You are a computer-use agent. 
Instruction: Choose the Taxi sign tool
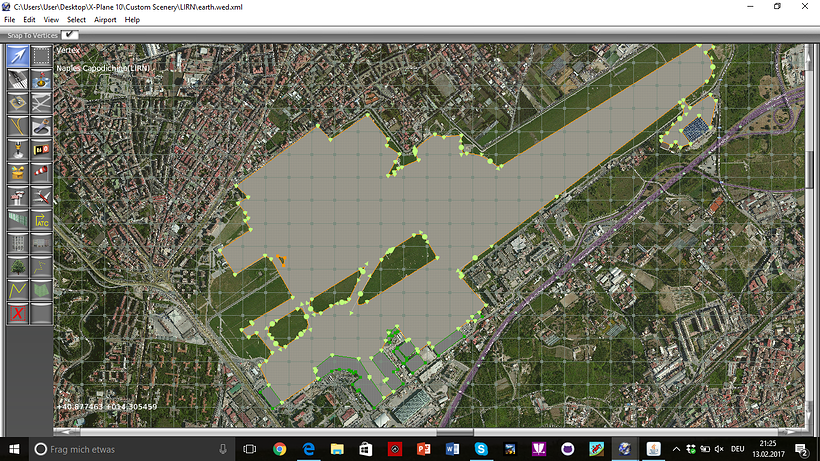pos(41,150)
